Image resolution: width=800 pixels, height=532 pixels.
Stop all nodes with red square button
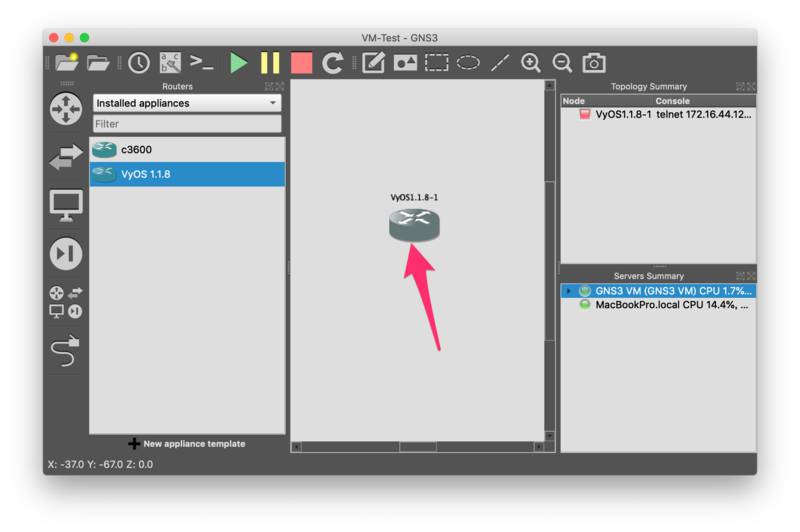tap(301, 63)
